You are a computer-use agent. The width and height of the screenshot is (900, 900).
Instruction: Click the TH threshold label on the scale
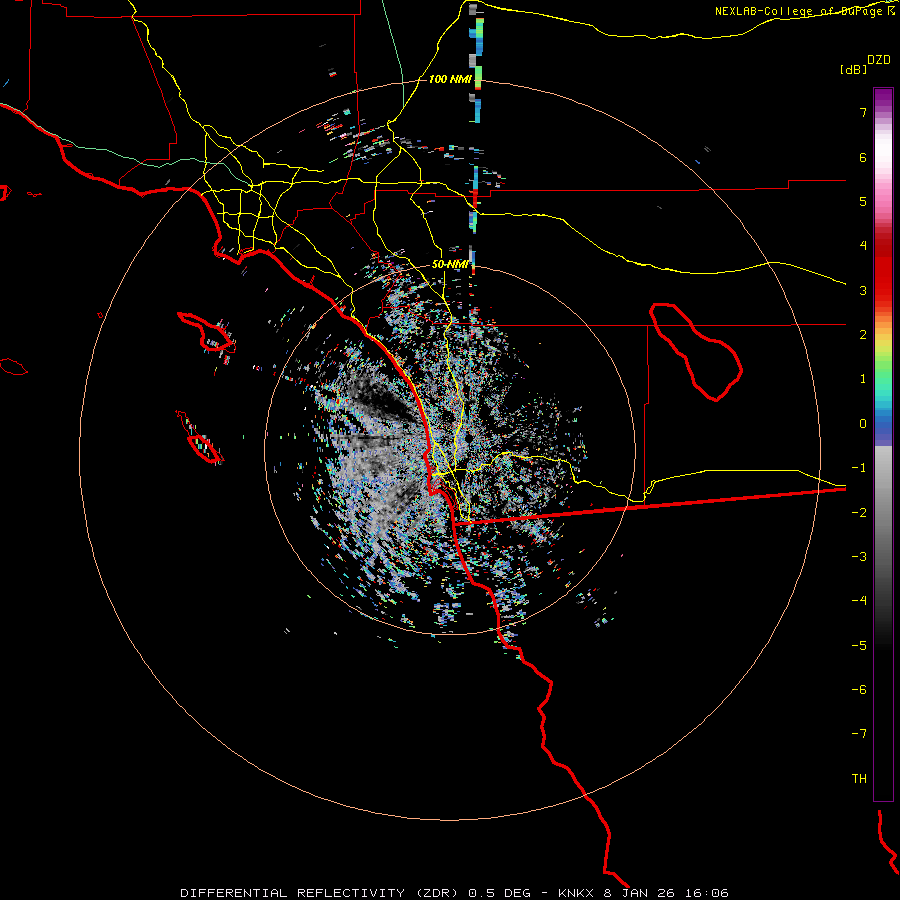(x=859, y=779)
